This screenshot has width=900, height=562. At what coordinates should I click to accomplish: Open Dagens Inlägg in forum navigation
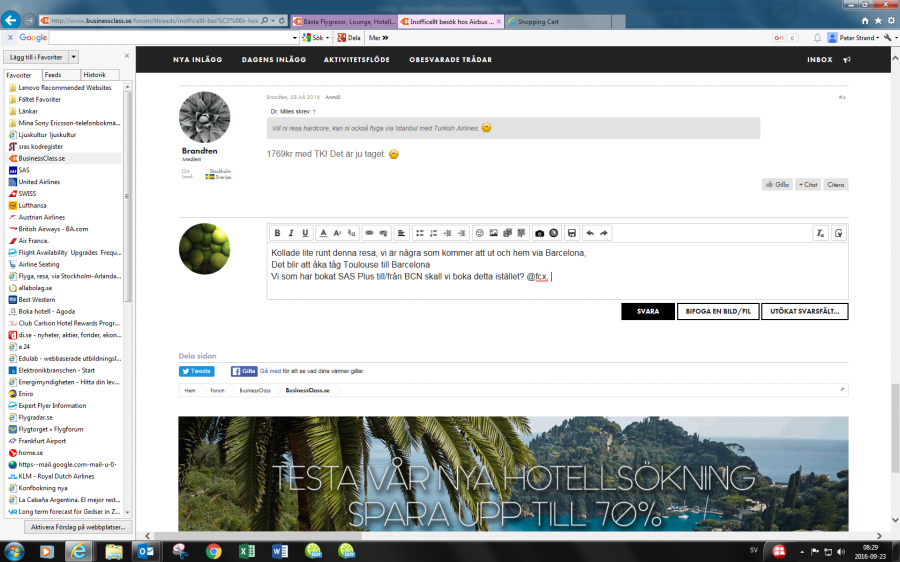point(273,60)
